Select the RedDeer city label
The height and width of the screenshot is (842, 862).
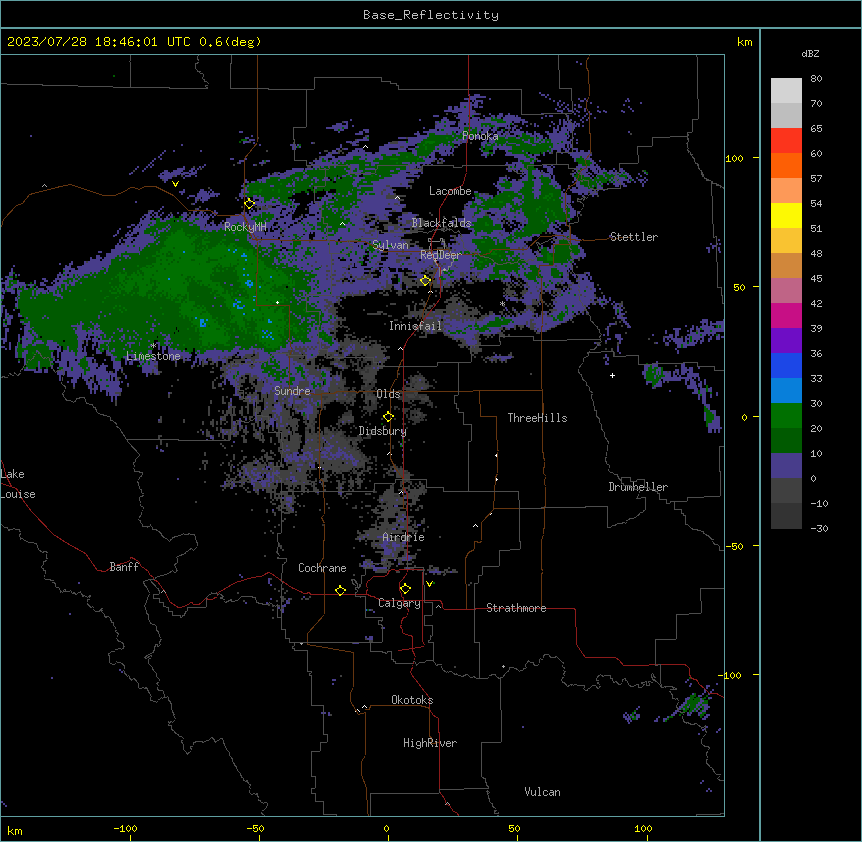point(440,255)
